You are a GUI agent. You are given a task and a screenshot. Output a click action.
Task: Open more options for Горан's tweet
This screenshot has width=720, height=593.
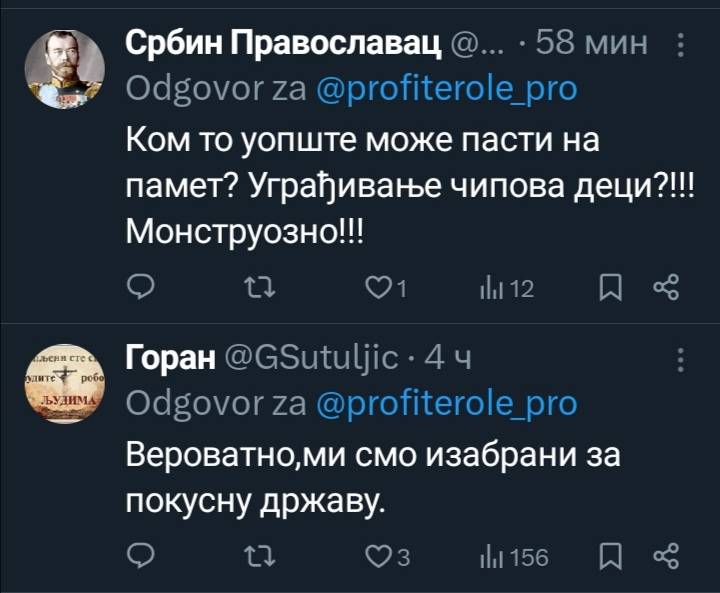(x=681, y=359)
